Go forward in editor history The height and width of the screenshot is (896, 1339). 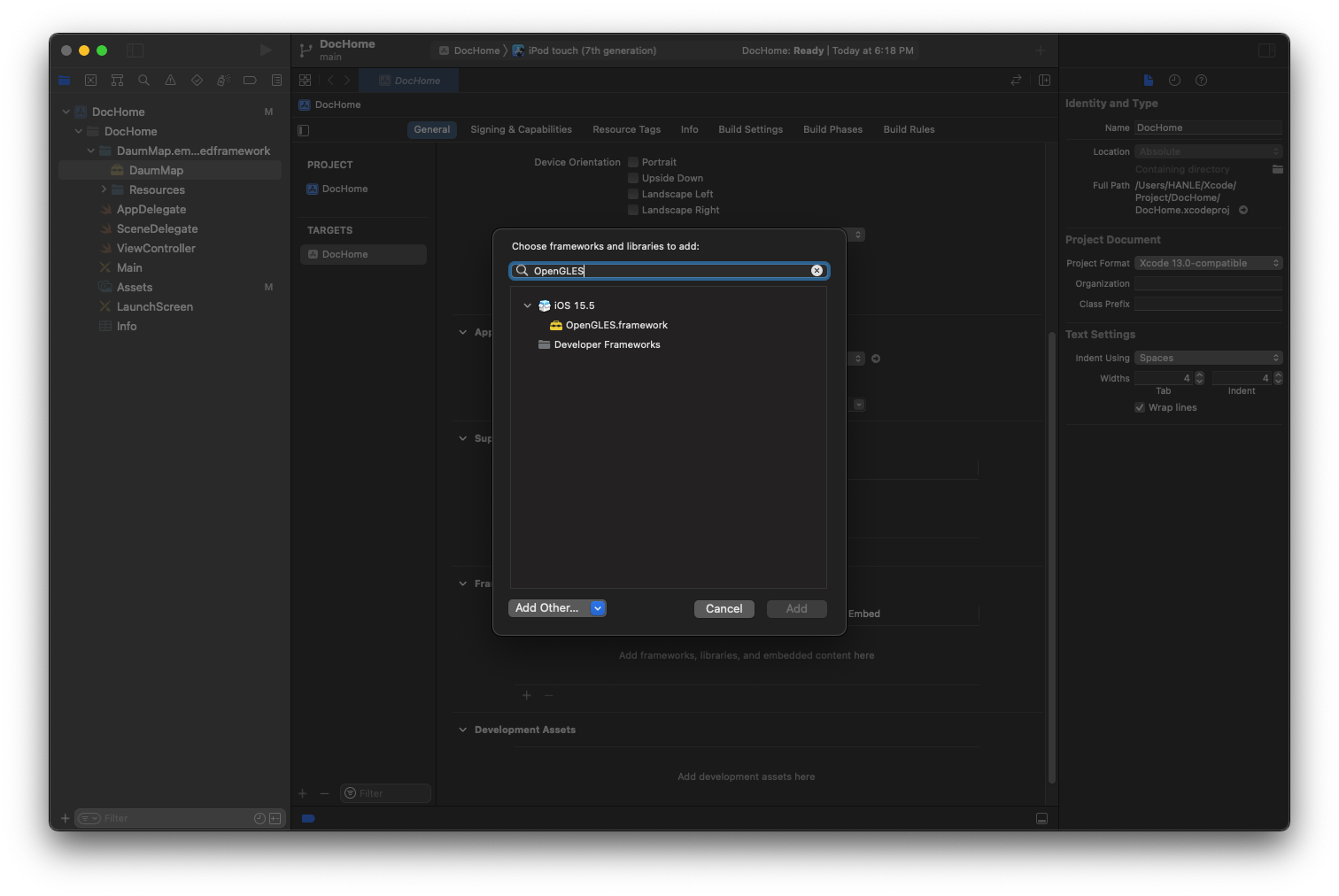[x=347, y=81]
